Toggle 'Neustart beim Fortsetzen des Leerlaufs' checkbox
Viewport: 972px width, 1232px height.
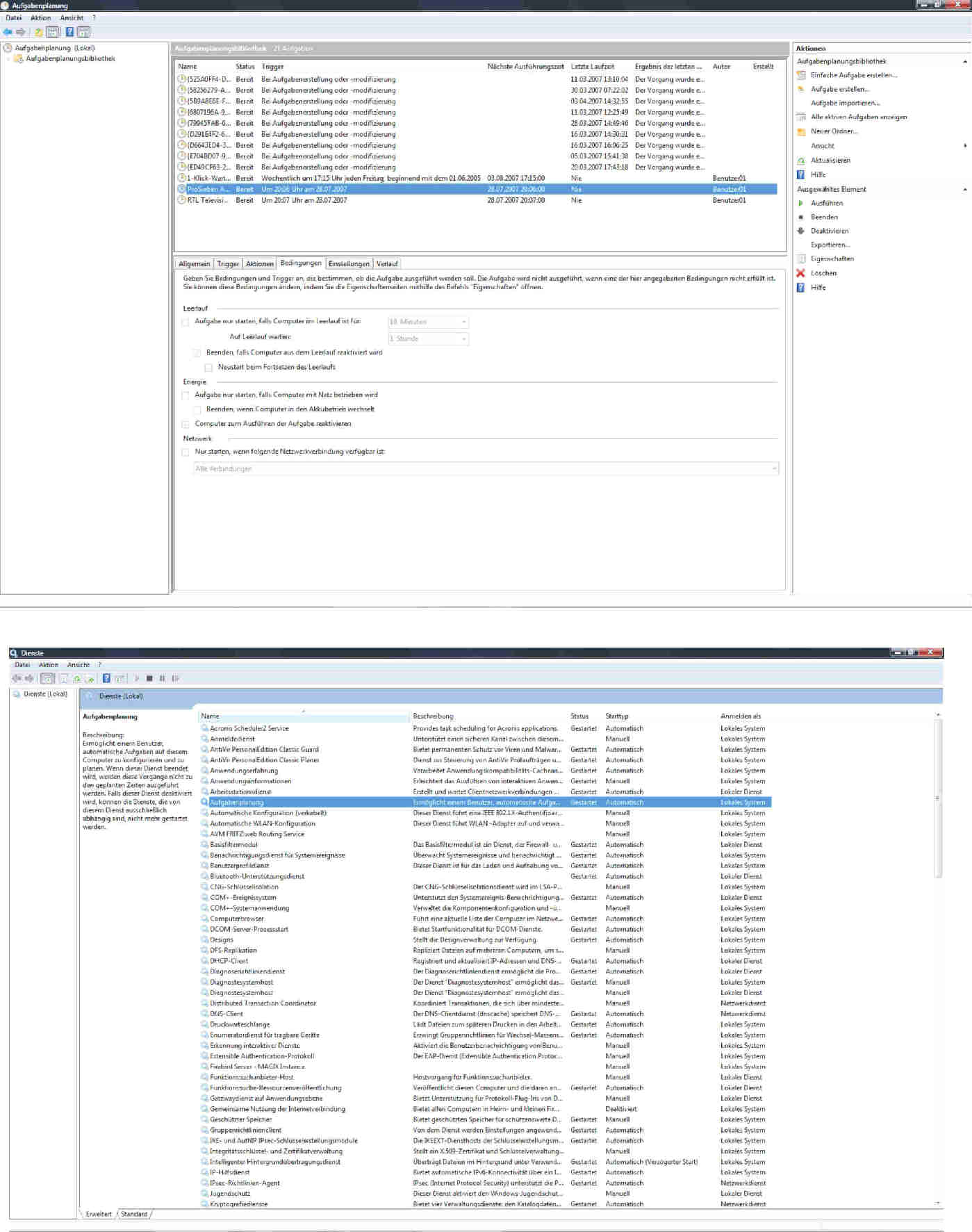click(208, 368)
